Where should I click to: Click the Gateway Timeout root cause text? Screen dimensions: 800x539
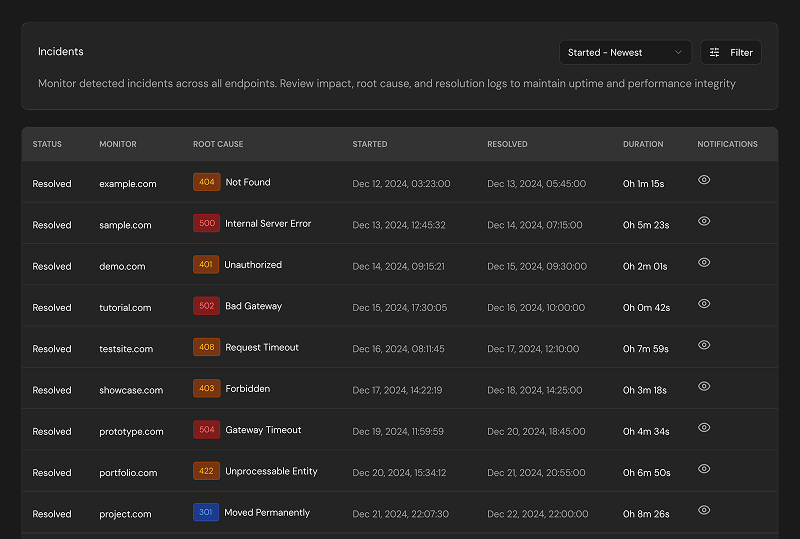point(263,430)
